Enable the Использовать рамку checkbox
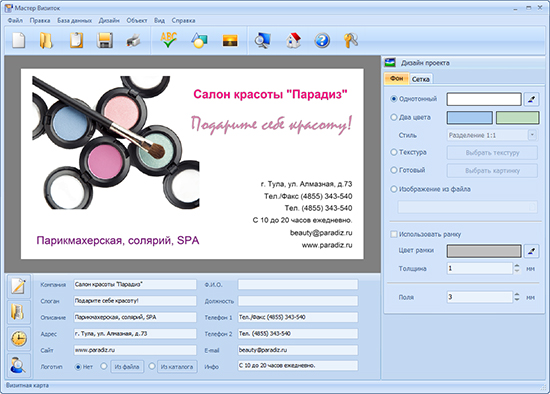550x394 pixels. click(394, 234)
